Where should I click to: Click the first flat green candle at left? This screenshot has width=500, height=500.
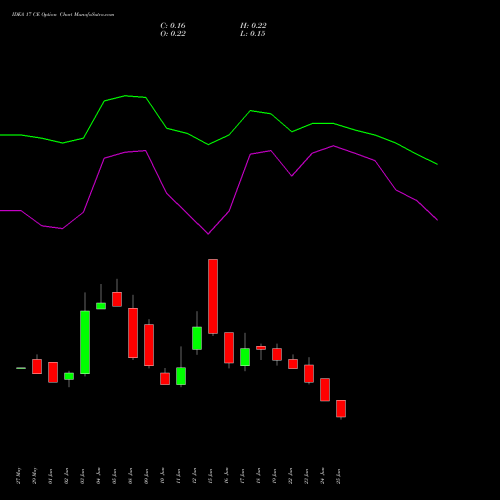tap(21, 368)
